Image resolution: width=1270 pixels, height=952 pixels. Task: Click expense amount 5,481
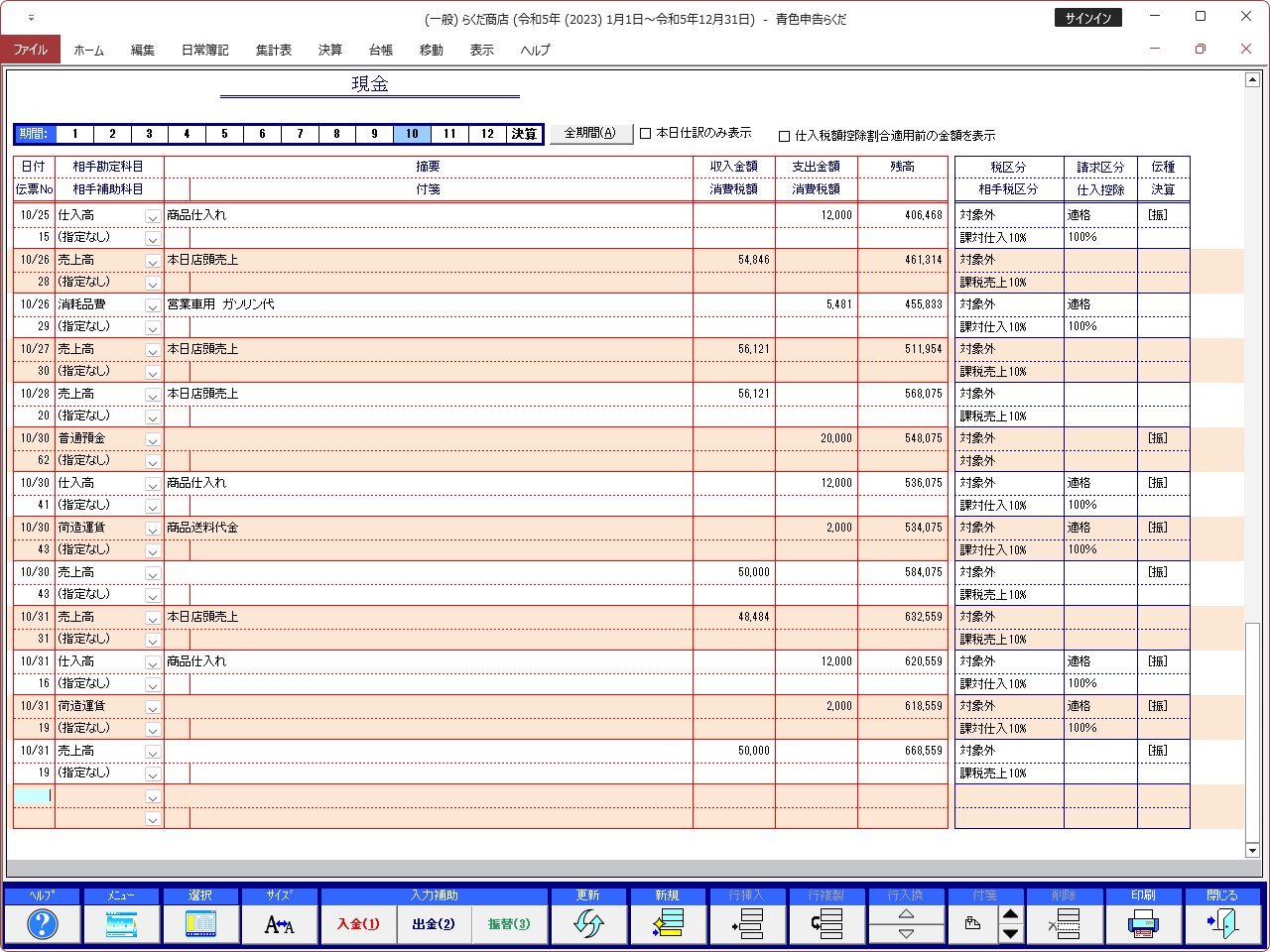pyautogui.click(x=839, y=304)
